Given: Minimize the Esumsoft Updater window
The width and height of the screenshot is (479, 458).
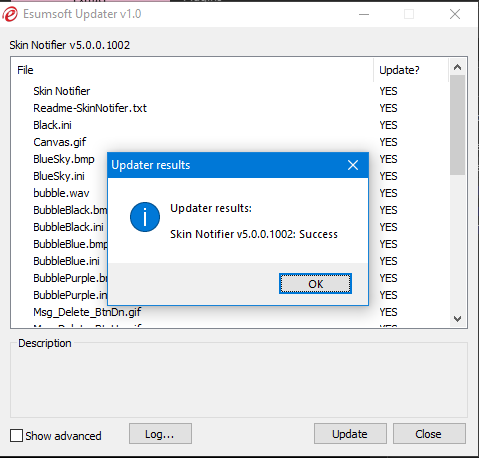Looking at the screenshot, I should coord(364,14).
